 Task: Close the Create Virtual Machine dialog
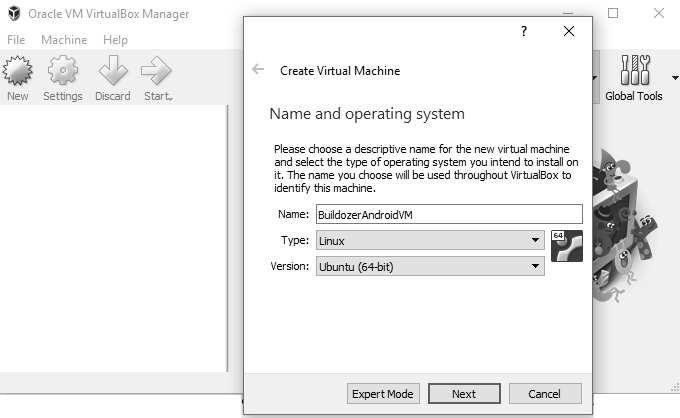[x=569, y=31]
